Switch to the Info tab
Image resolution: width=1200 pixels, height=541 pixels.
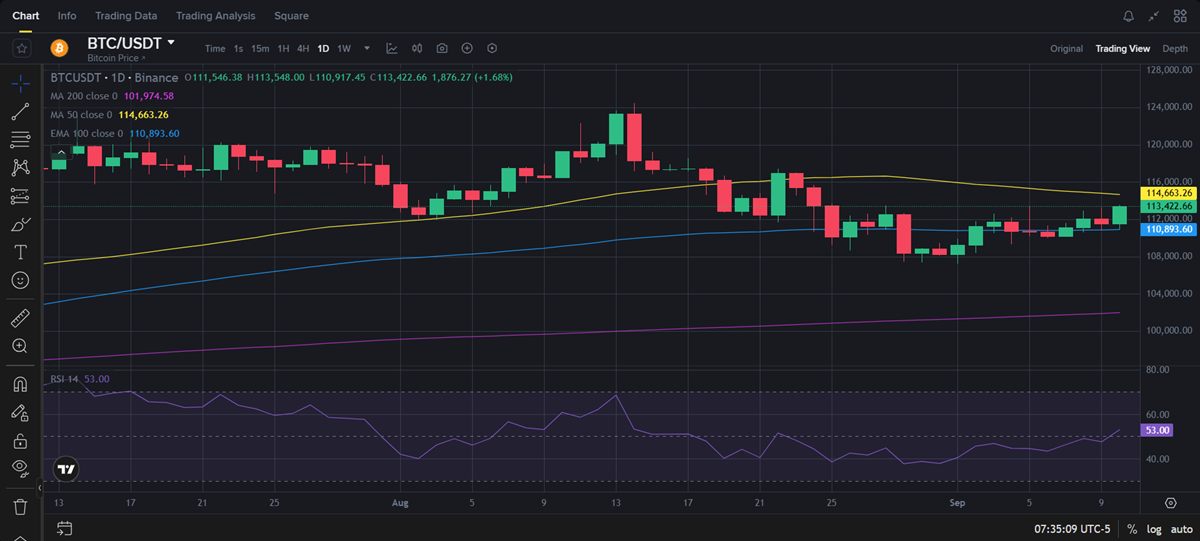click(67, 16)
